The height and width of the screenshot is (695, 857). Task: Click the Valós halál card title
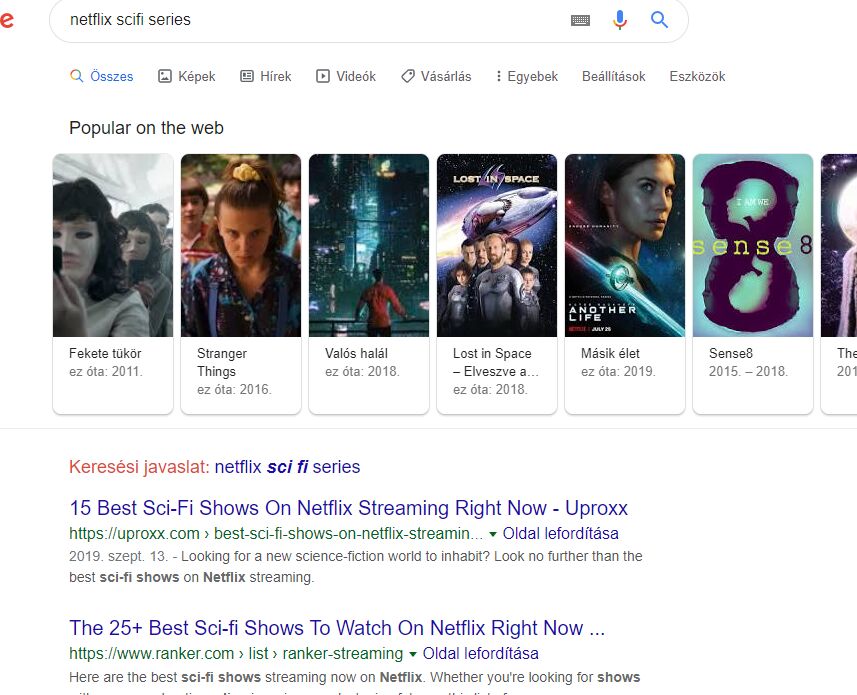point(356,354)
